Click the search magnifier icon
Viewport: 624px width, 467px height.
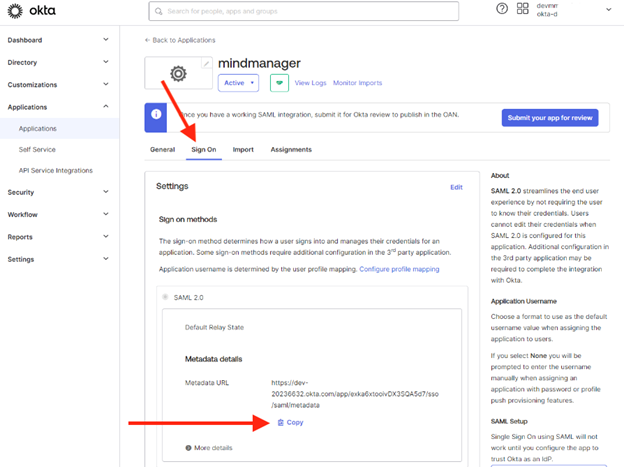158,11
